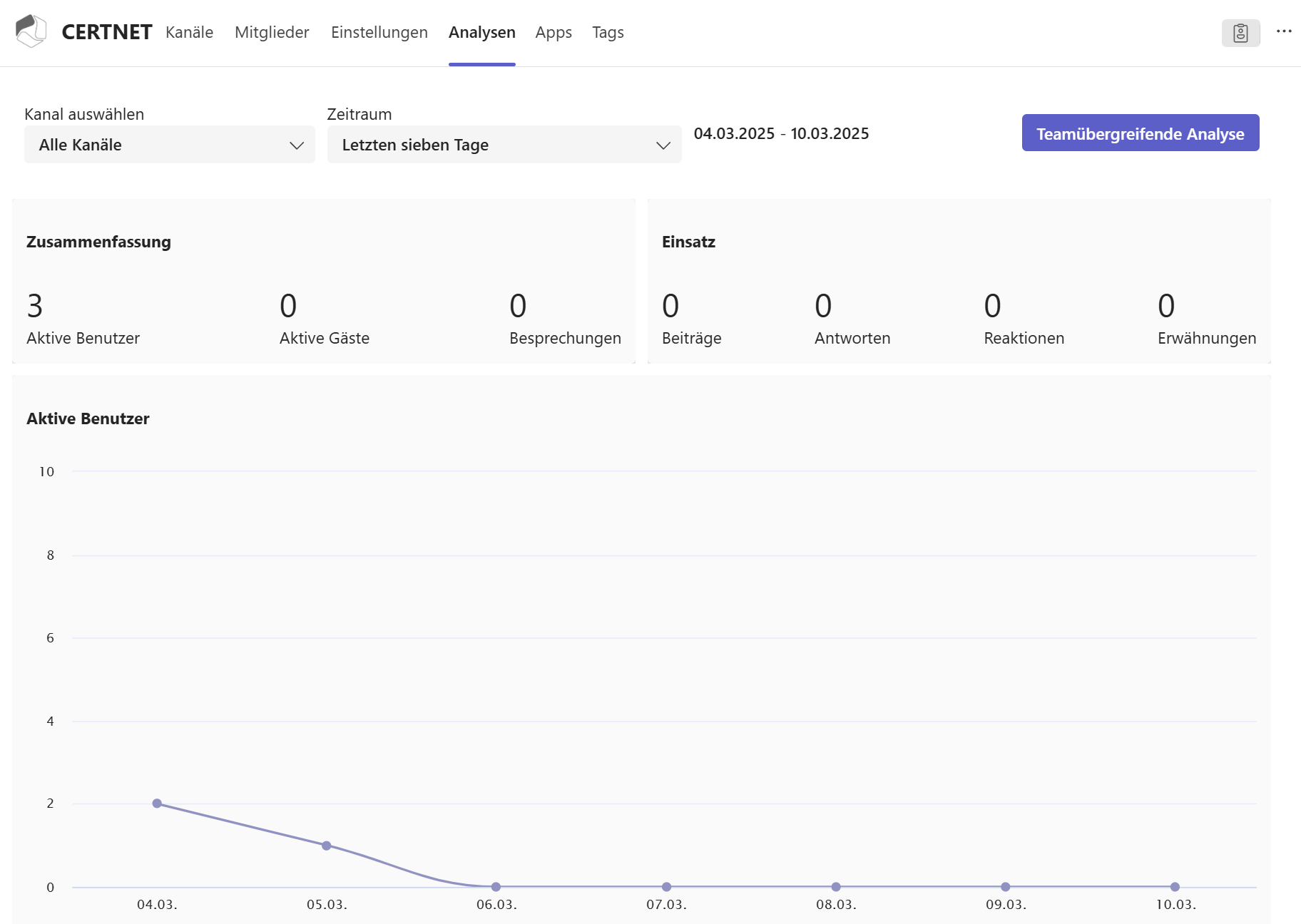Open the badge icon button top right
This screenshot has width=1301, height=924.
coord(1240,33)
